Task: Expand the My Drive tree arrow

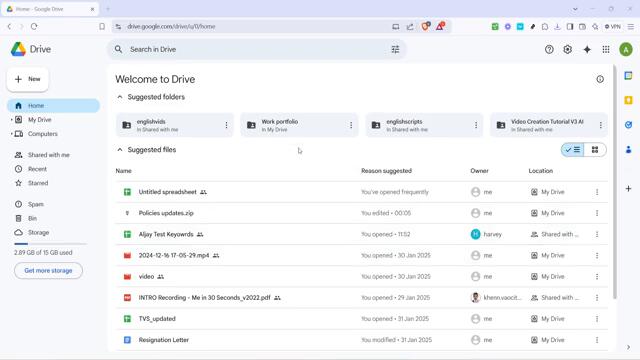Action: pyautogui.click(x=11, y=120)
